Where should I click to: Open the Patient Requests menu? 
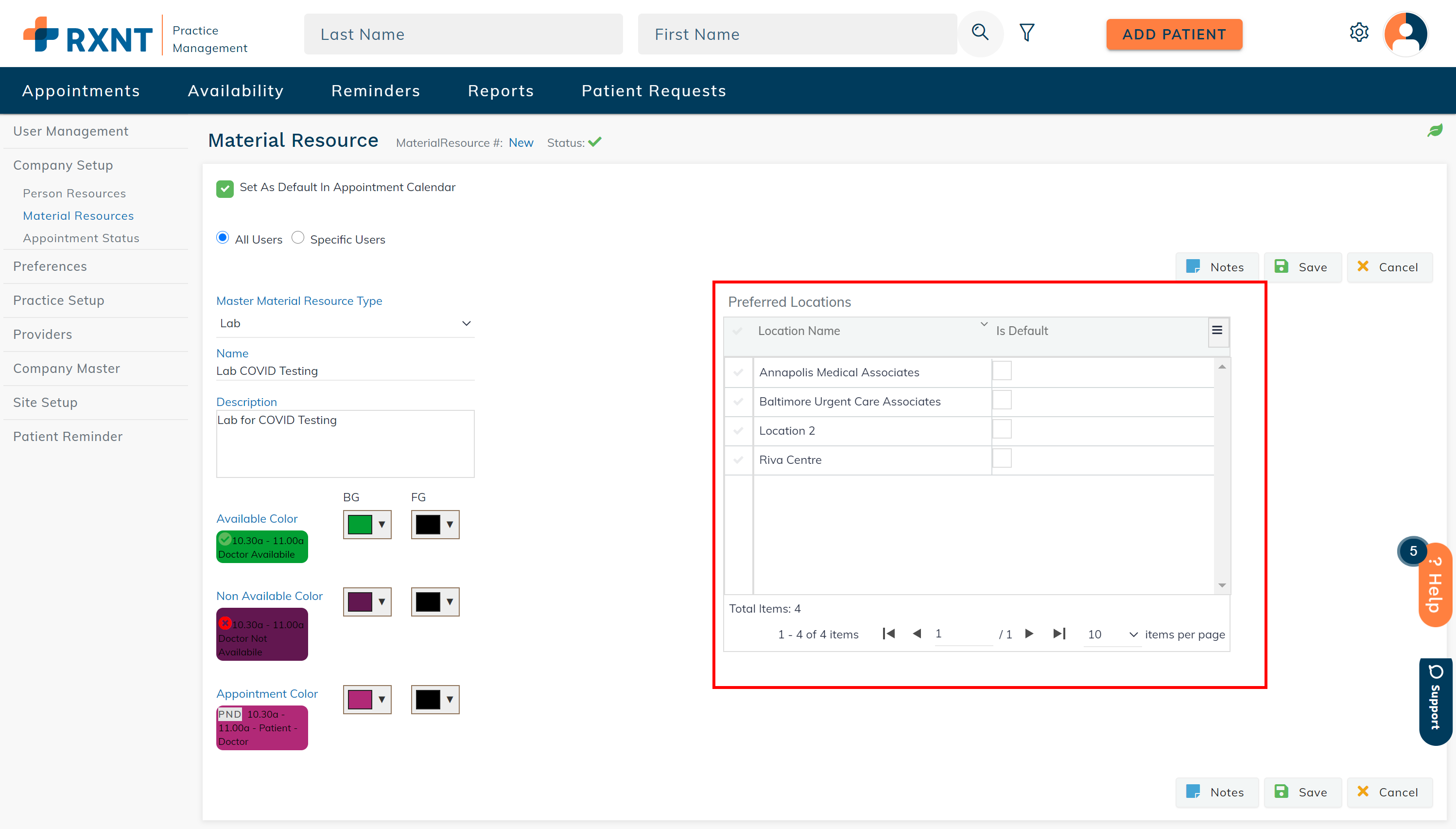pos(654,90)
